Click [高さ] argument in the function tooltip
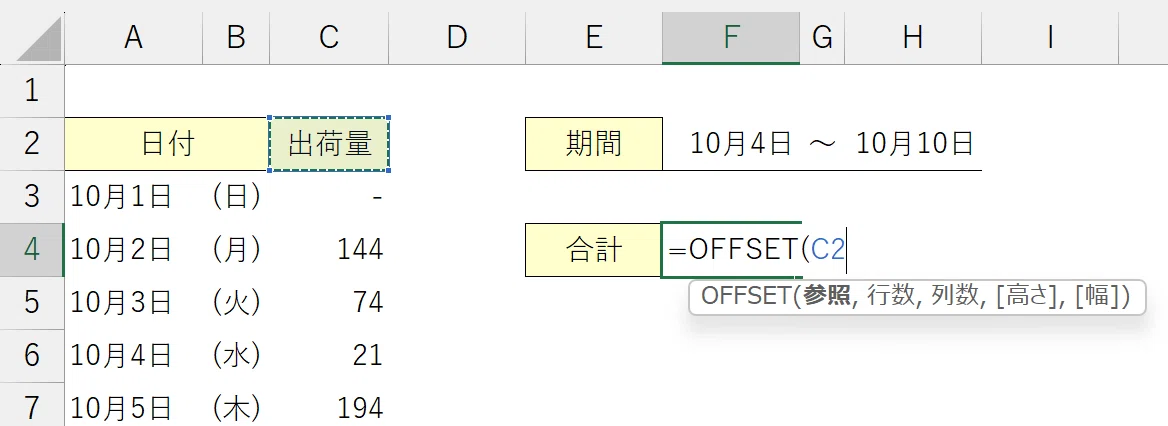Screen dimensions: 1168x426 click(x=1025, y=297)
